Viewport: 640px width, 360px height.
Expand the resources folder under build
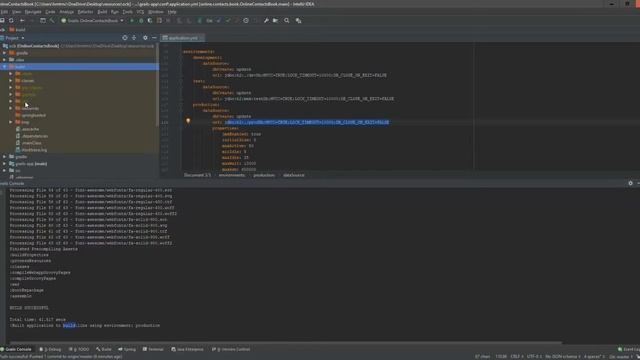tap(11, 109)
